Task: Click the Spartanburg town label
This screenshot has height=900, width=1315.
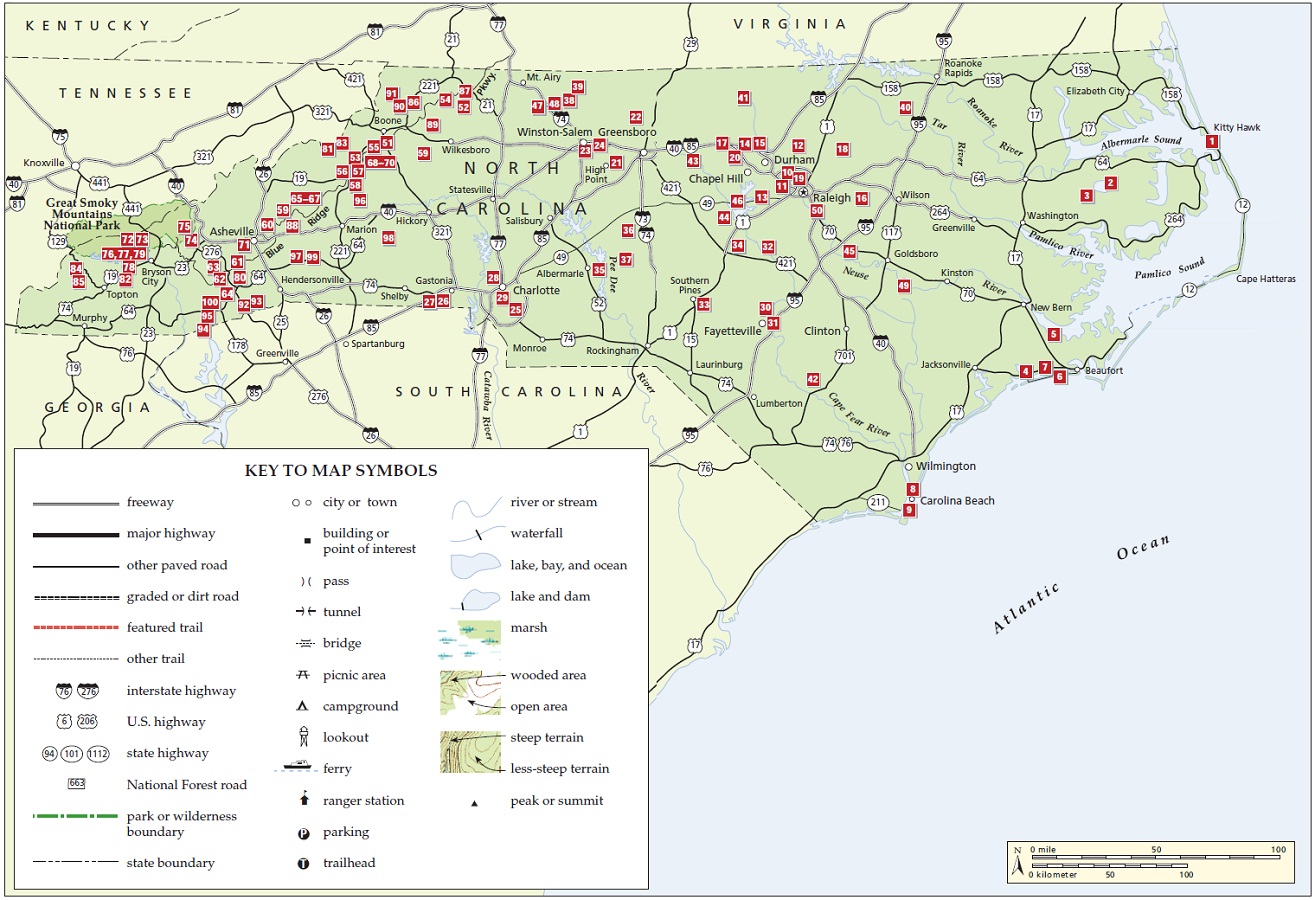Action: click(377, 344)
